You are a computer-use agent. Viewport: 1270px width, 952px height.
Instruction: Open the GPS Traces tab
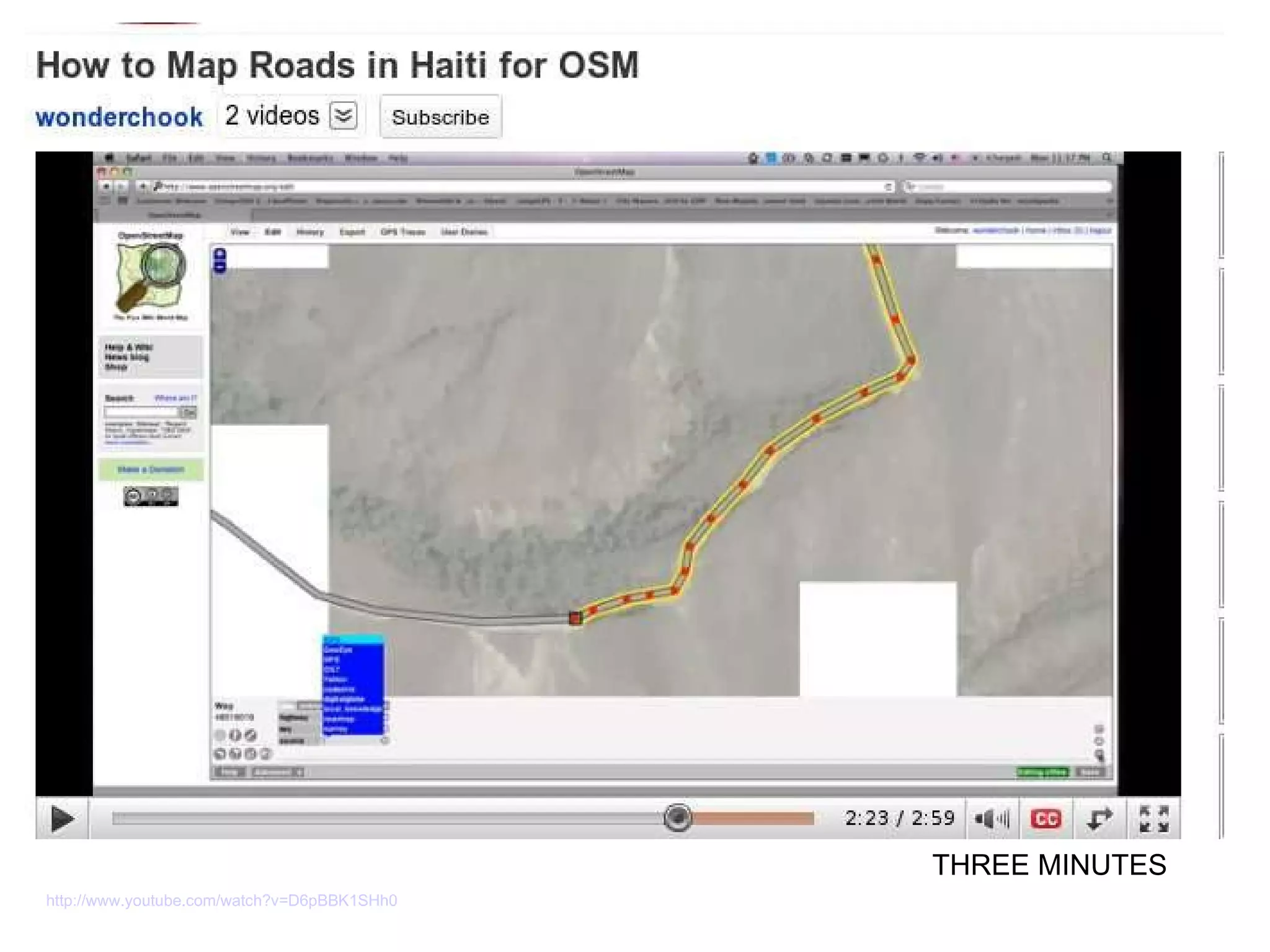(x=402, y=232)
